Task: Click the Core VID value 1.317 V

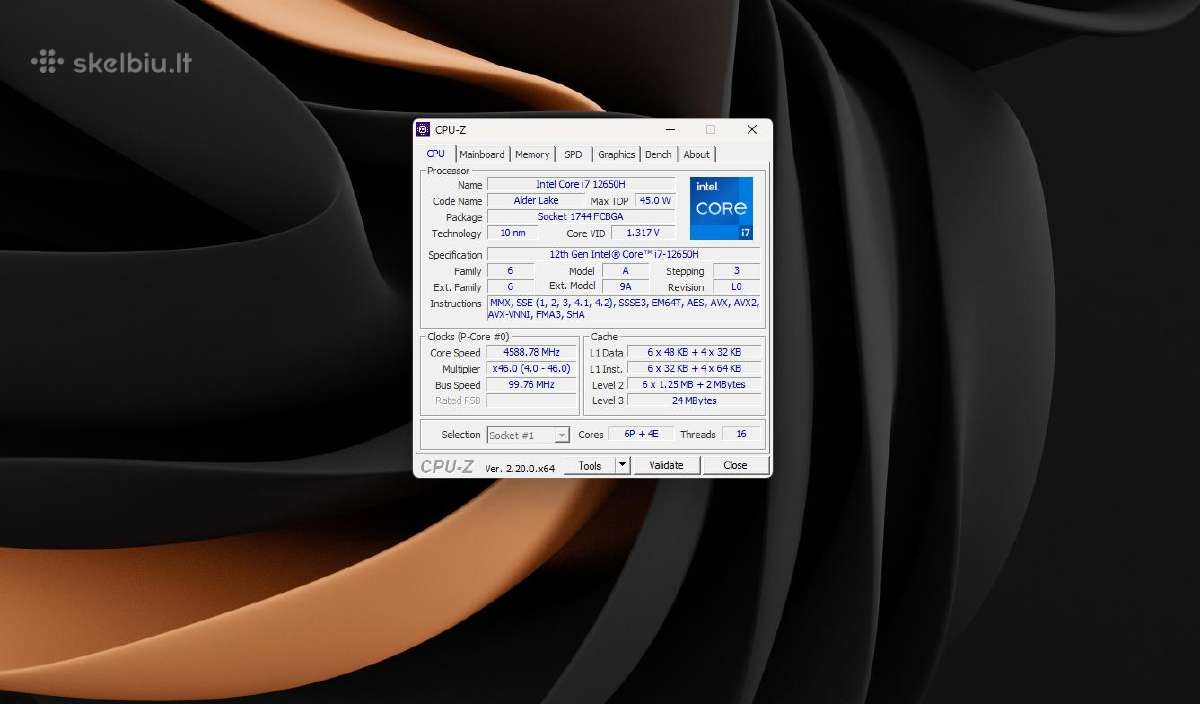Action: pyautogui.click(x=643, y=233)
